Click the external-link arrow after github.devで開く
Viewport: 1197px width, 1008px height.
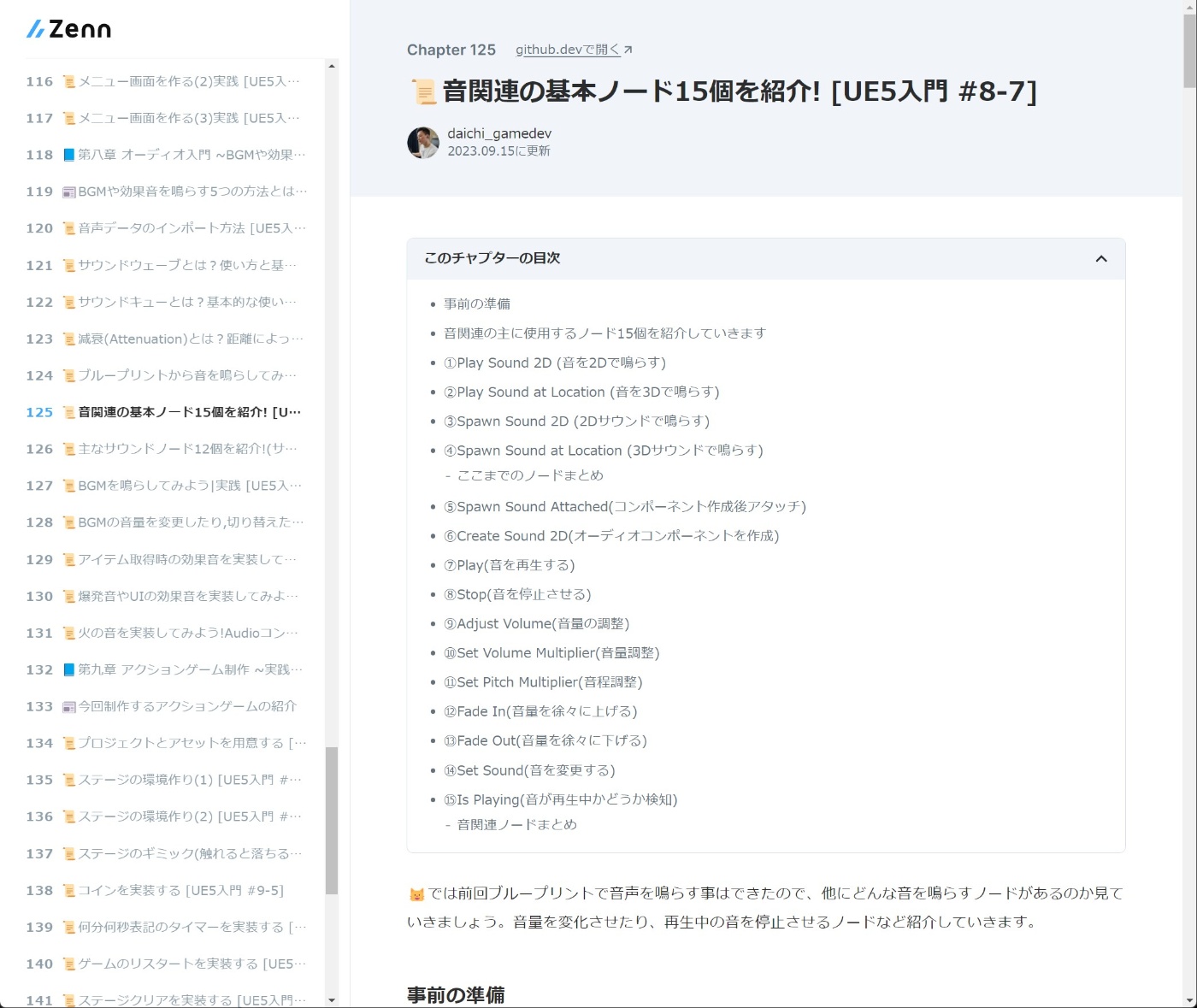(x=628, y=49)
